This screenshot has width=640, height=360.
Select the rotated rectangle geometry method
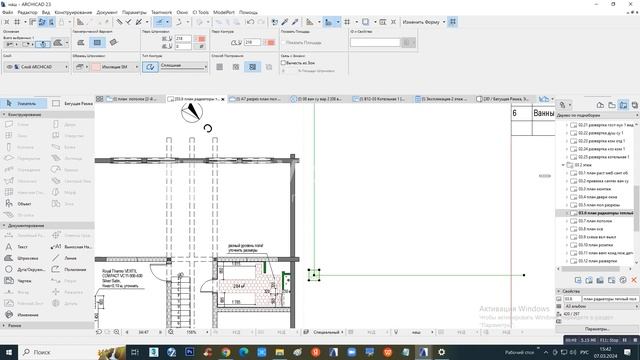[x=113, y=42]
